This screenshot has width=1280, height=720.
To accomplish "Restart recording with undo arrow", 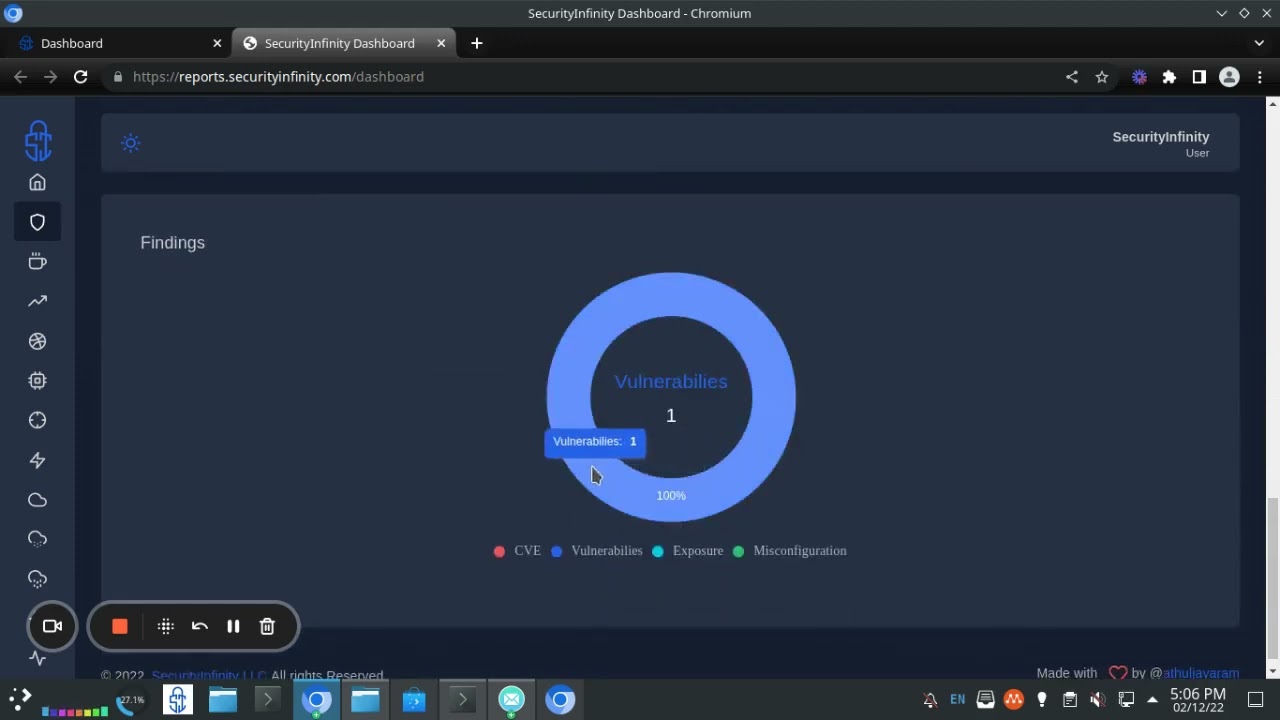I will point(200,626).
